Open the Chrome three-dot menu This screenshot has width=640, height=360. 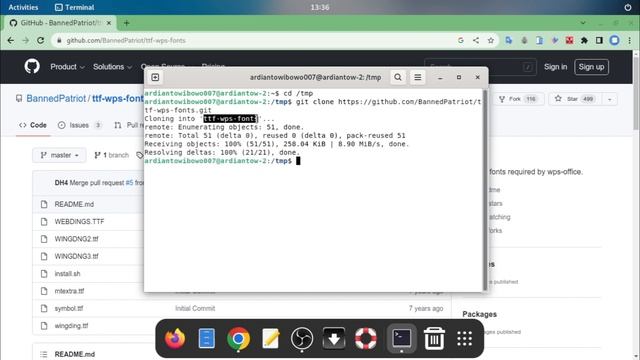click(629, 40)
